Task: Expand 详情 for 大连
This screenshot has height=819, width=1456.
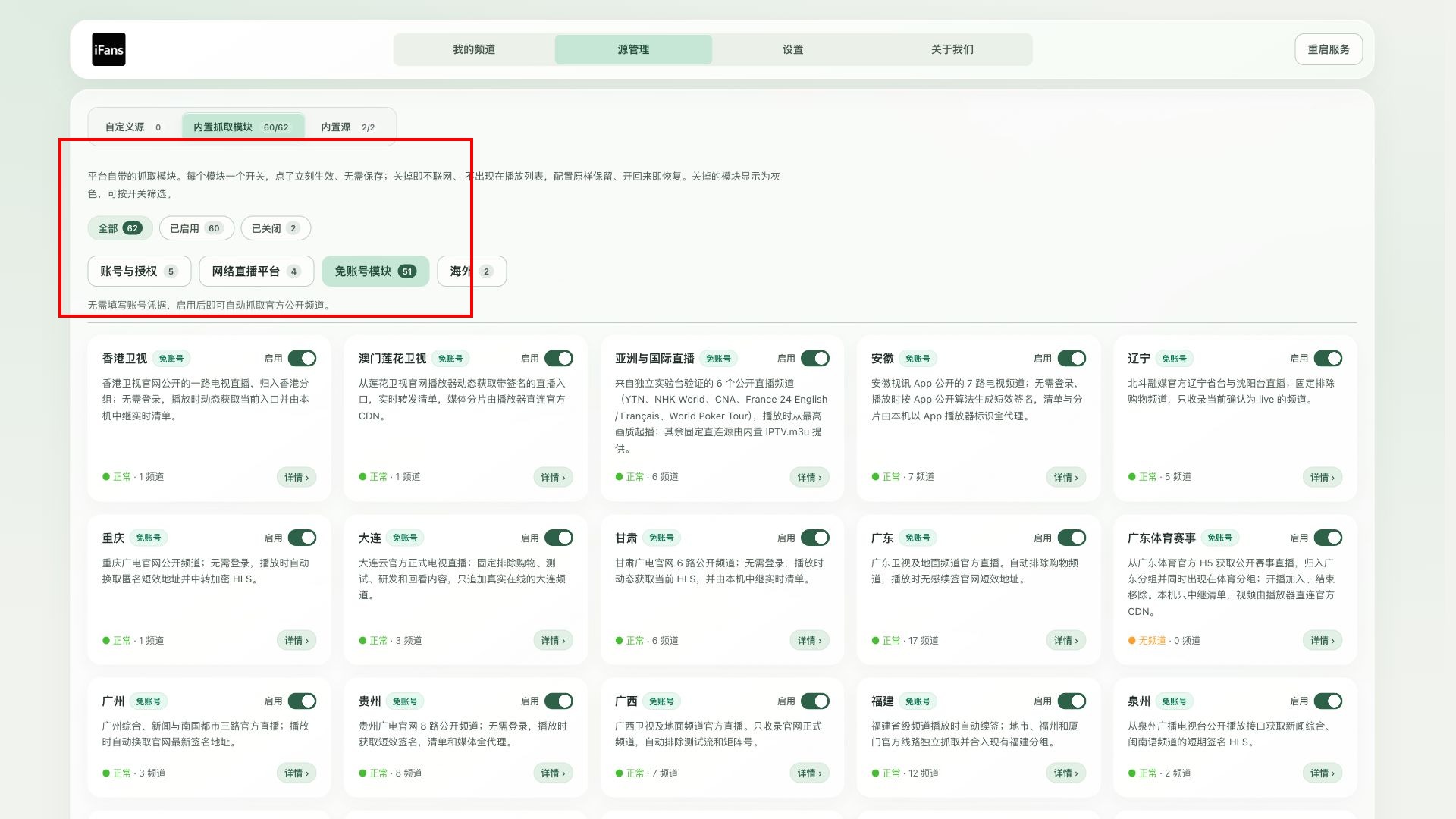Action: [x=553, y=641]
